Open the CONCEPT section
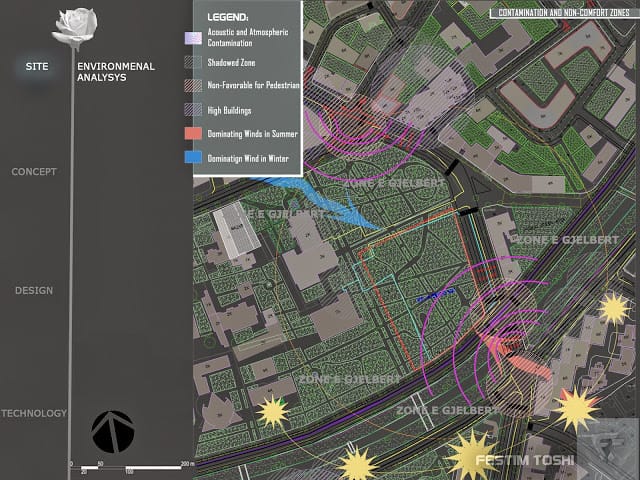The image size is (640, 480). pyautogui.click(x=34, y=172)
